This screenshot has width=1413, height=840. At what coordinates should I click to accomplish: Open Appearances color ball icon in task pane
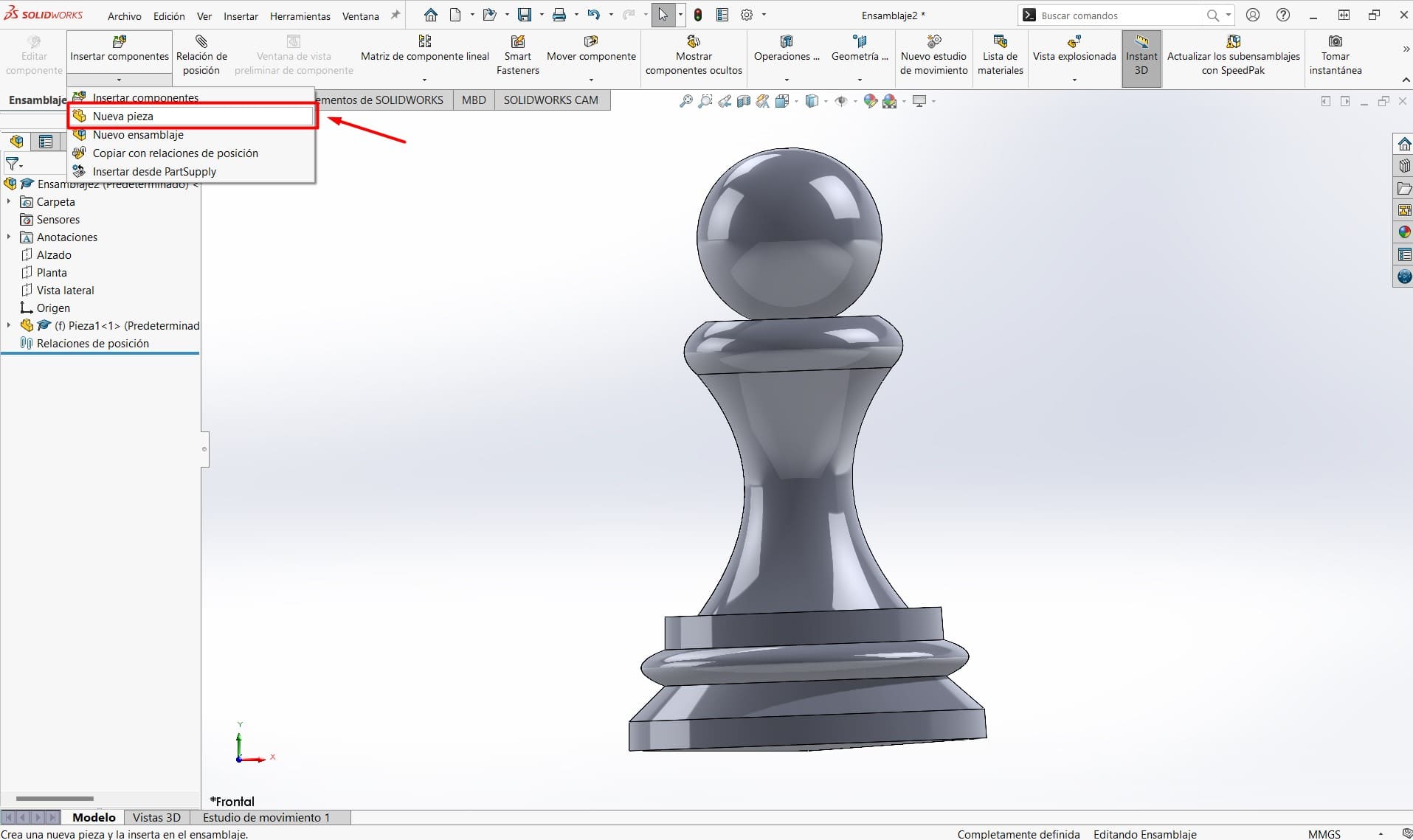tap(1404, 232)
